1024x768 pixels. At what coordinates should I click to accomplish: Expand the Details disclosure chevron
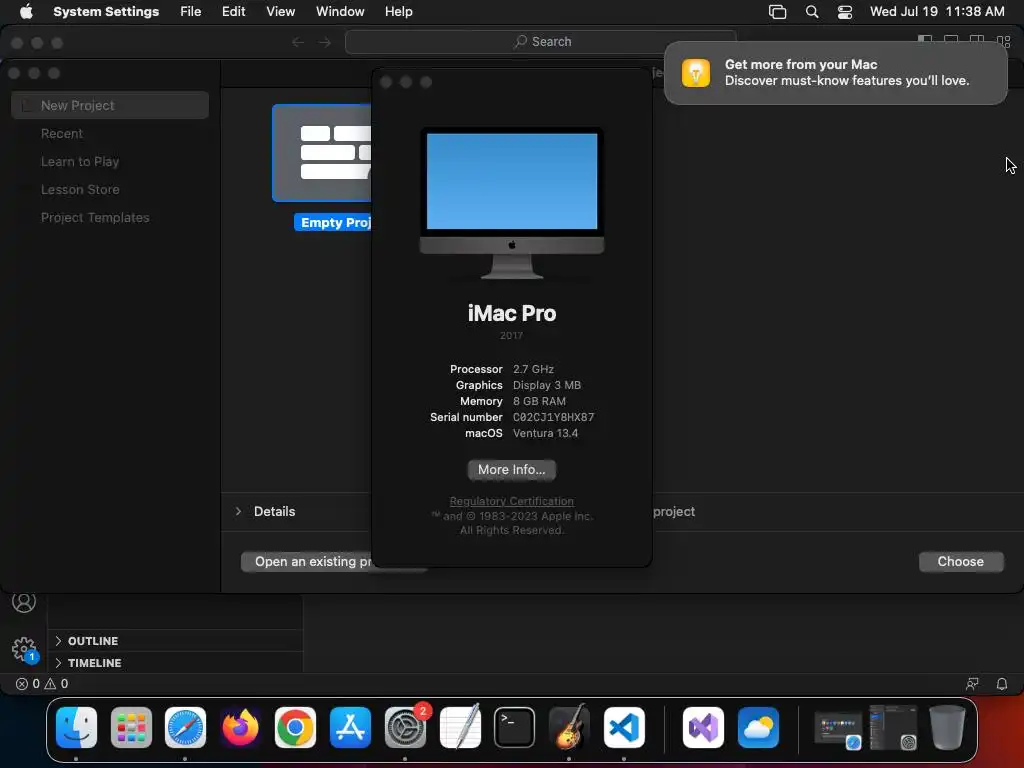pos(238,511)
